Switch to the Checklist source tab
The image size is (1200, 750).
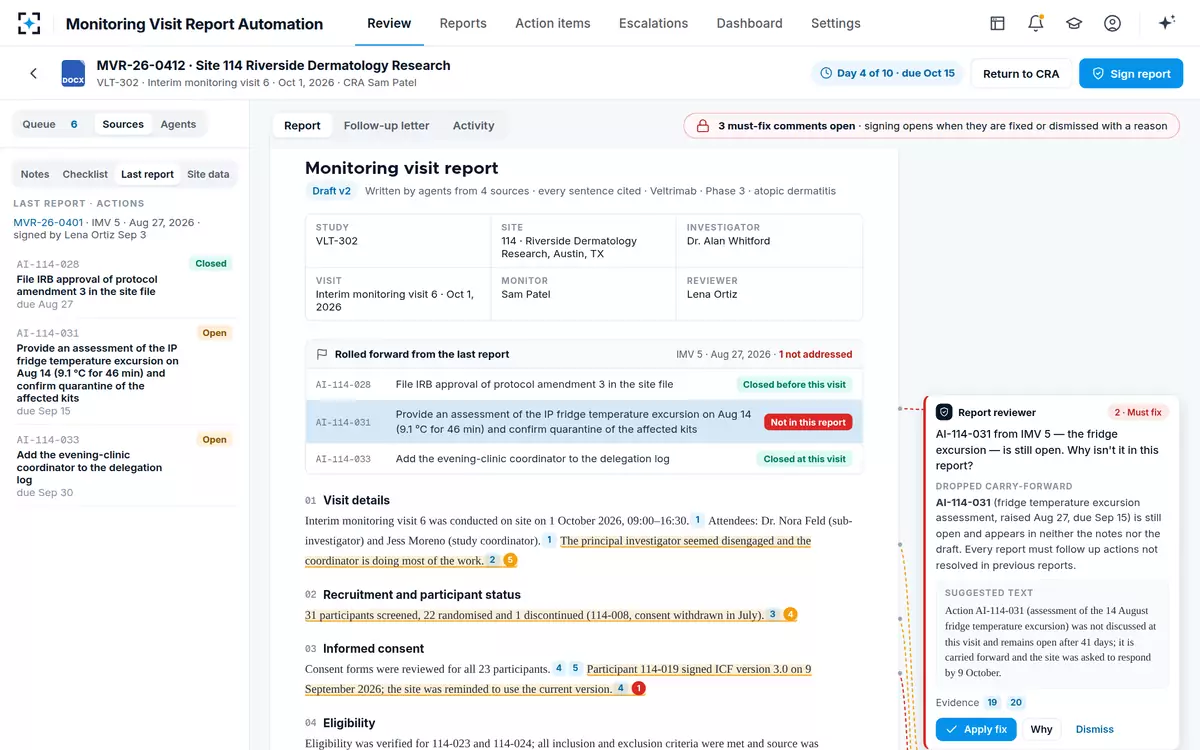click(x=85, y=174)
